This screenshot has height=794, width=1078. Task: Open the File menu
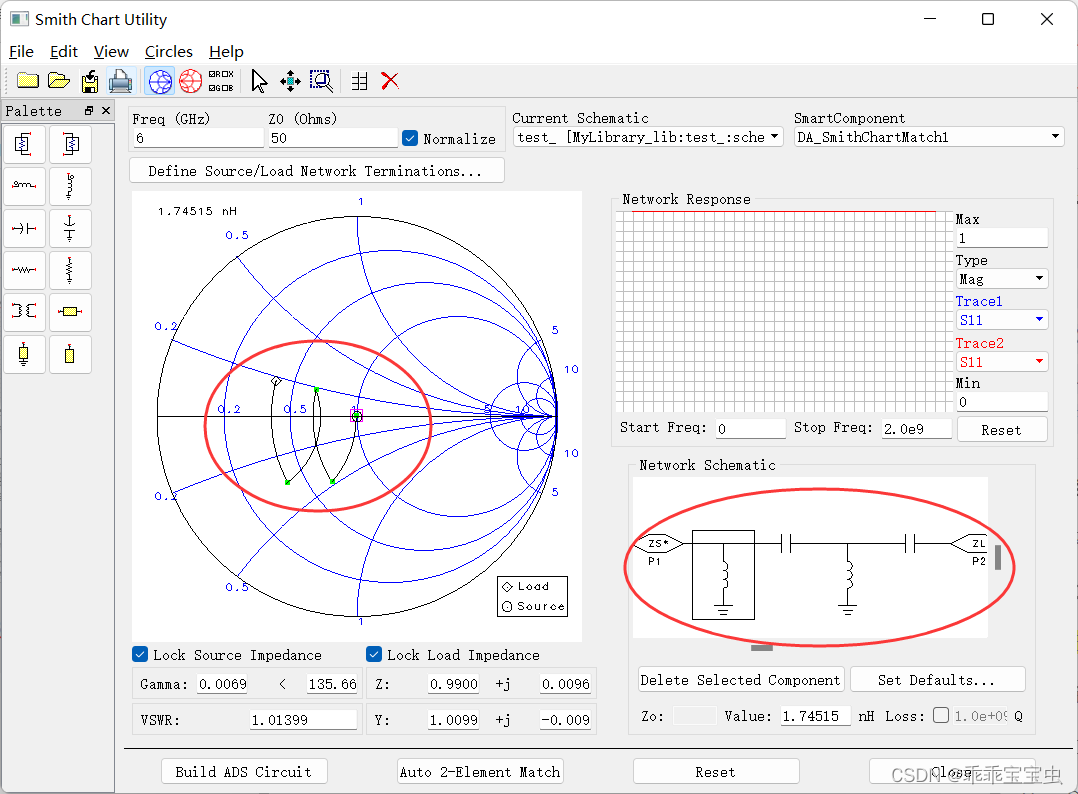(21, 52)
